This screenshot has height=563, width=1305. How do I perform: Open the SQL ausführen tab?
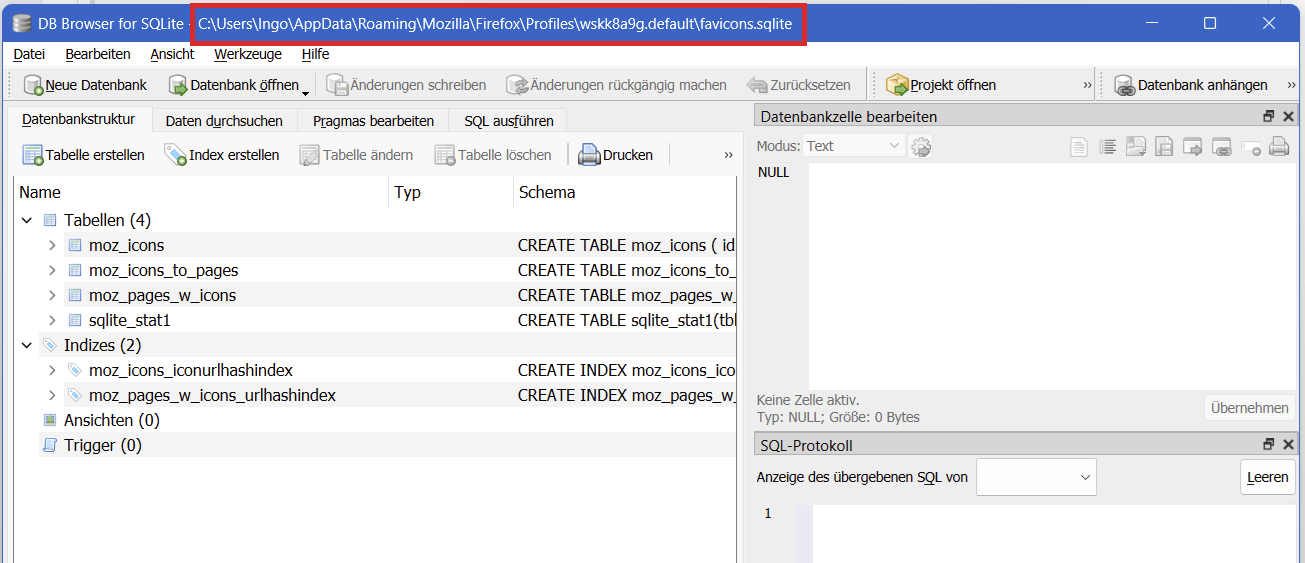[x=507, y=121]
